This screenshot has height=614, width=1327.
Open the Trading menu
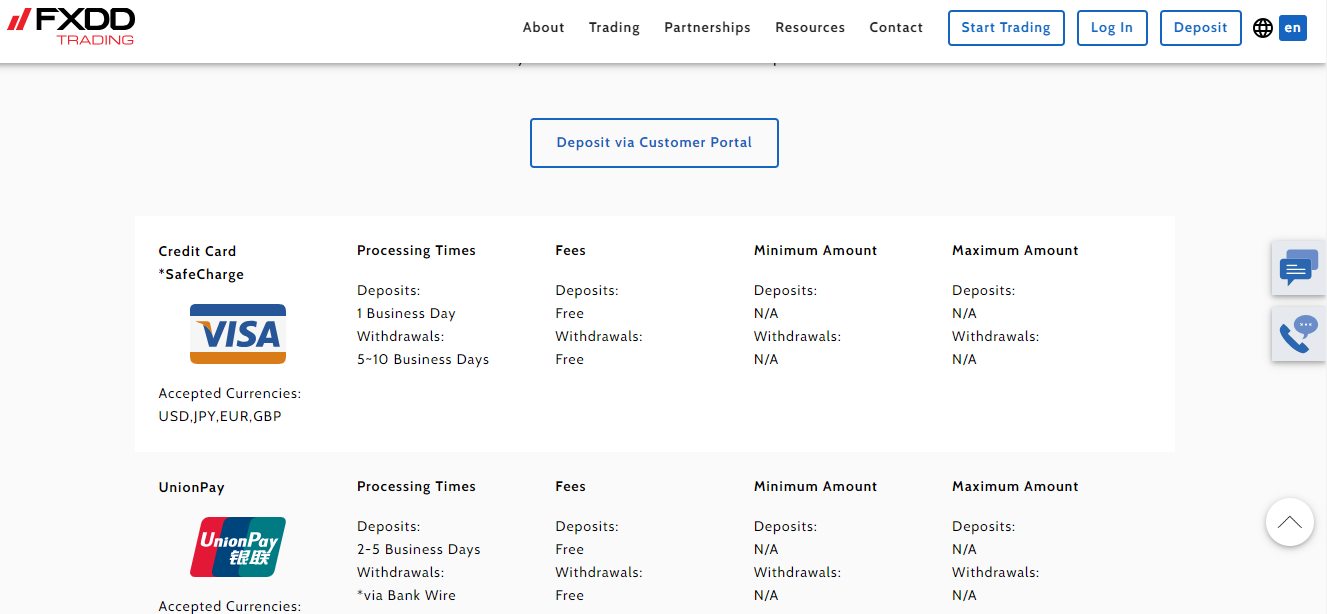point(614,28)
